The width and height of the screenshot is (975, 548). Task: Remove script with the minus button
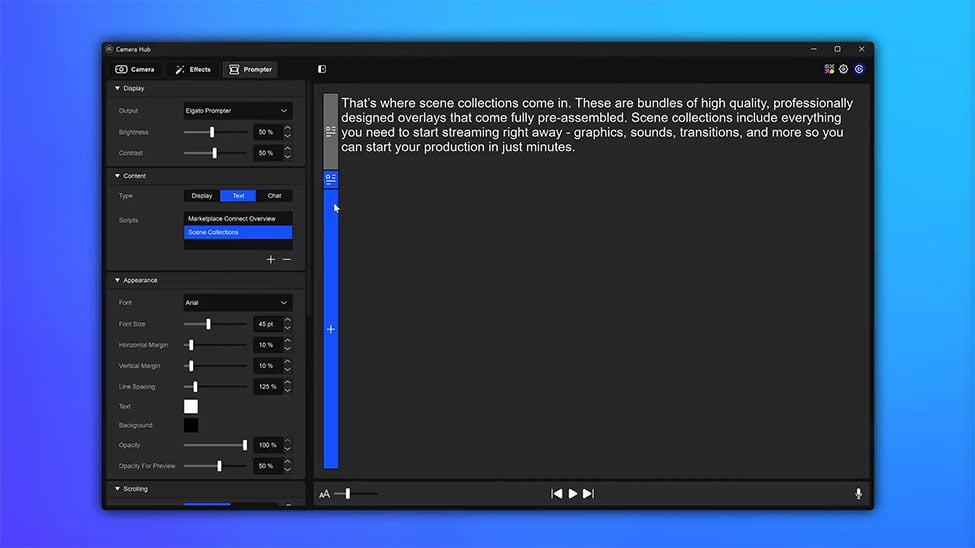coord(287,259)
